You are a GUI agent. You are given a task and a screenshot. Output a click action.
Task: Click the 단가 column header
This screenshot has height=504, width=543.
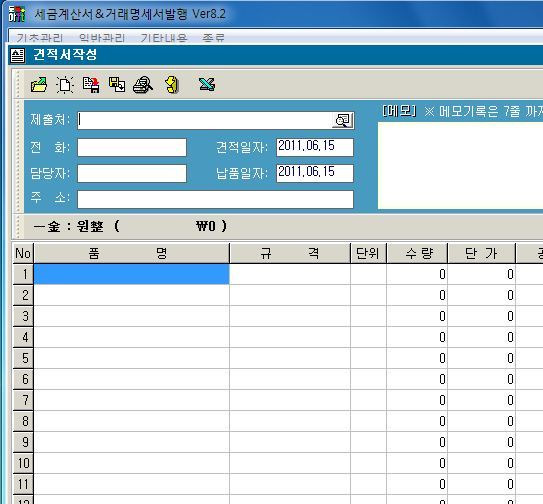481,253
